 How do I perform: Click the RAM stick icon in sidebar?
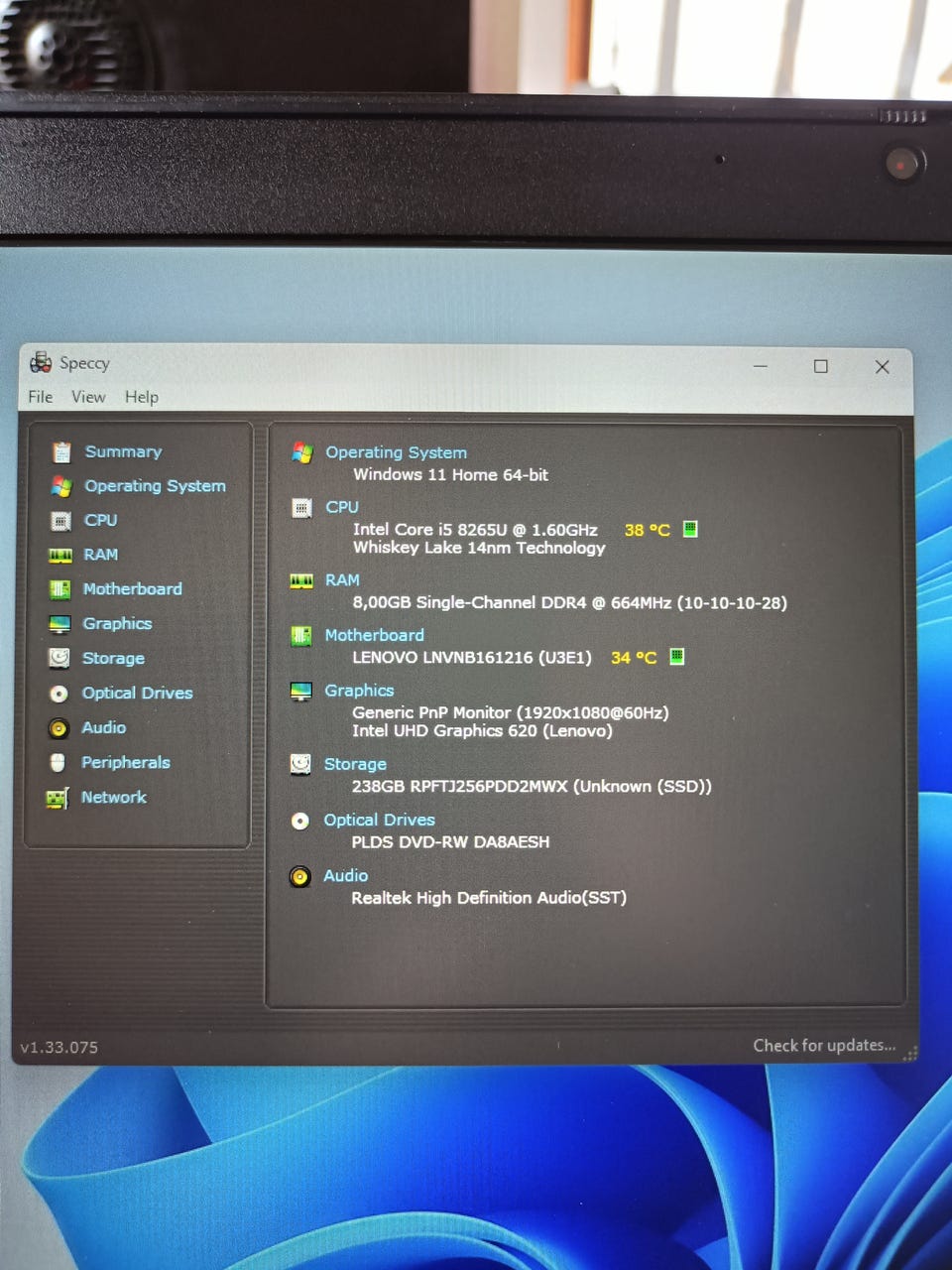point(60,556)
